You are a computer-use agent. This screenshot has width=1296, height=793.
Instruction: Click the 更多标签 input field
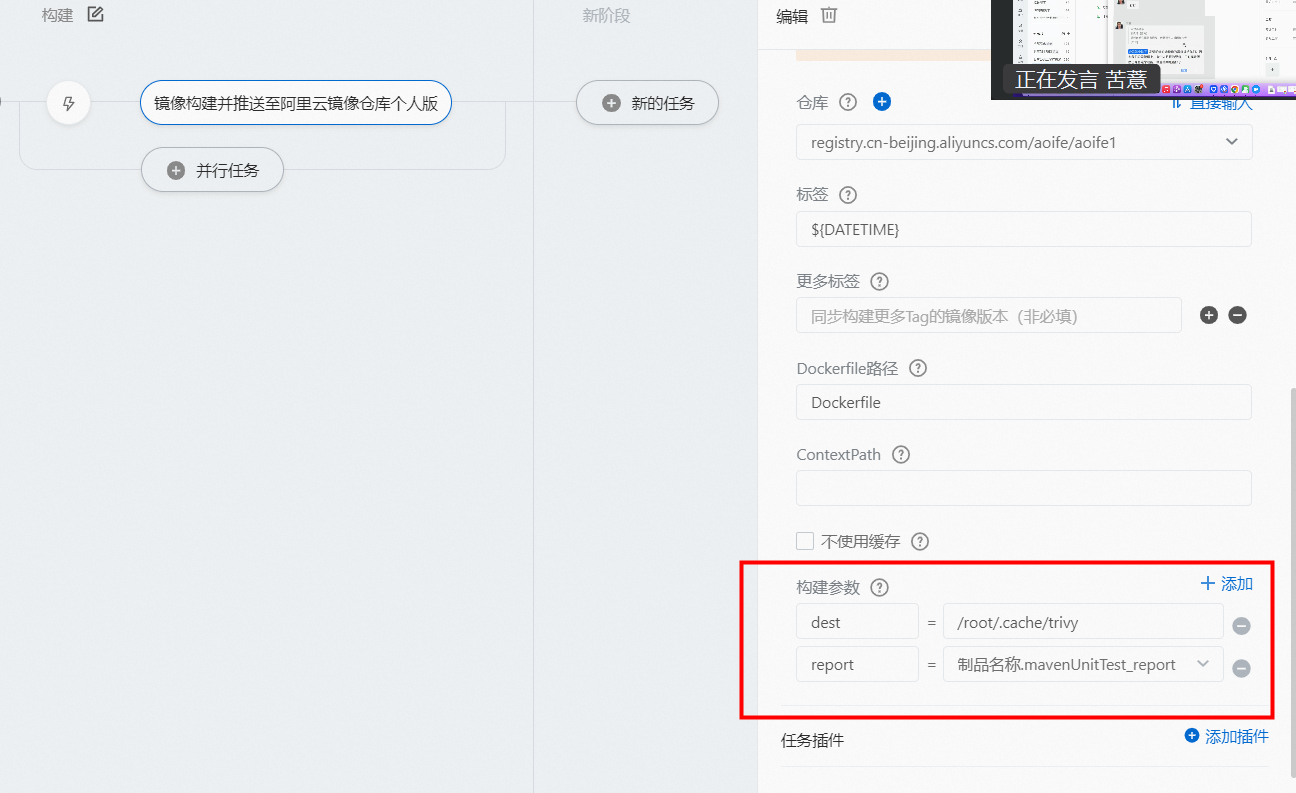pos(989,316)
